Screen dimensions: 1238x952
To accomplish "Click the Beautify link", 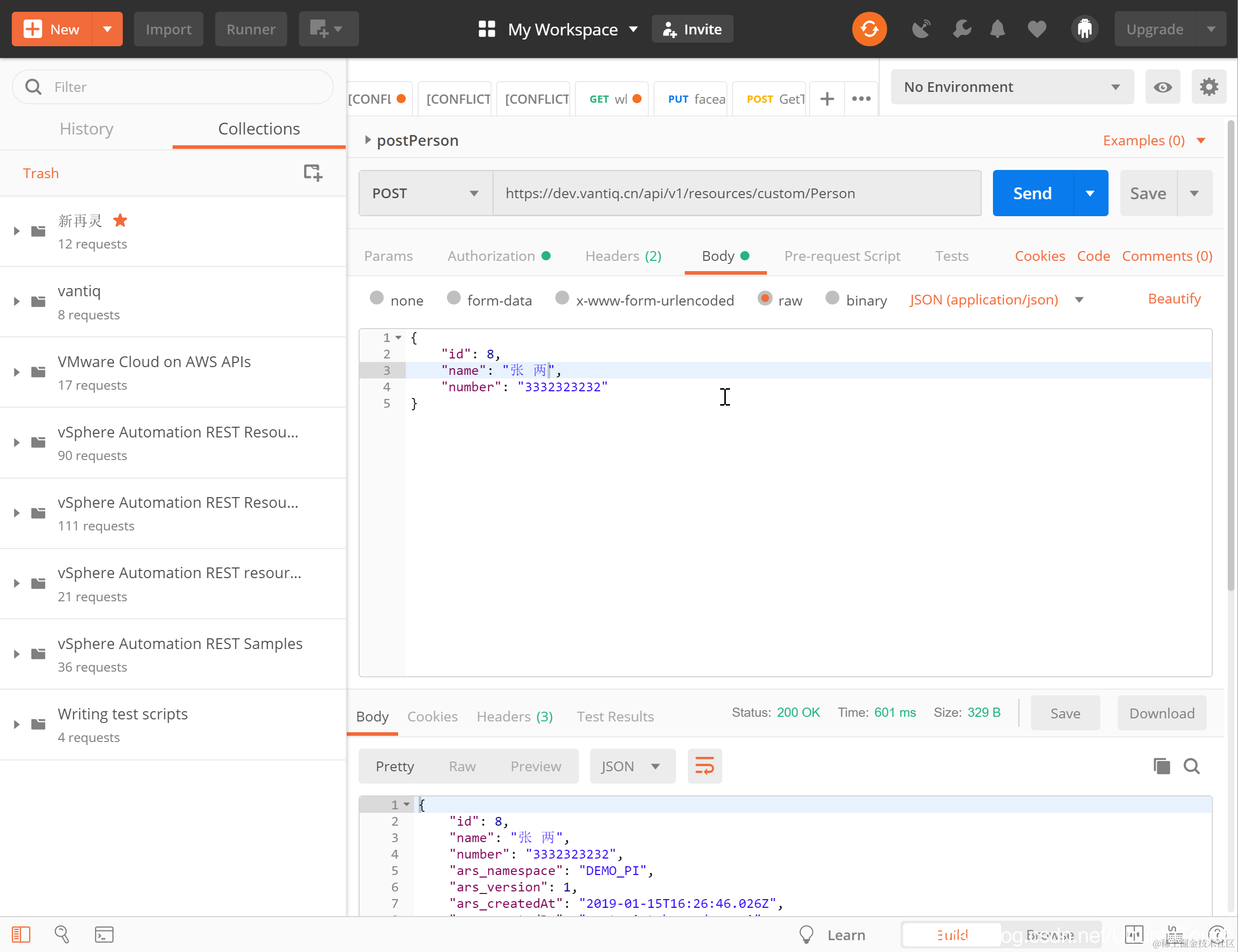I will point(1174,299).
